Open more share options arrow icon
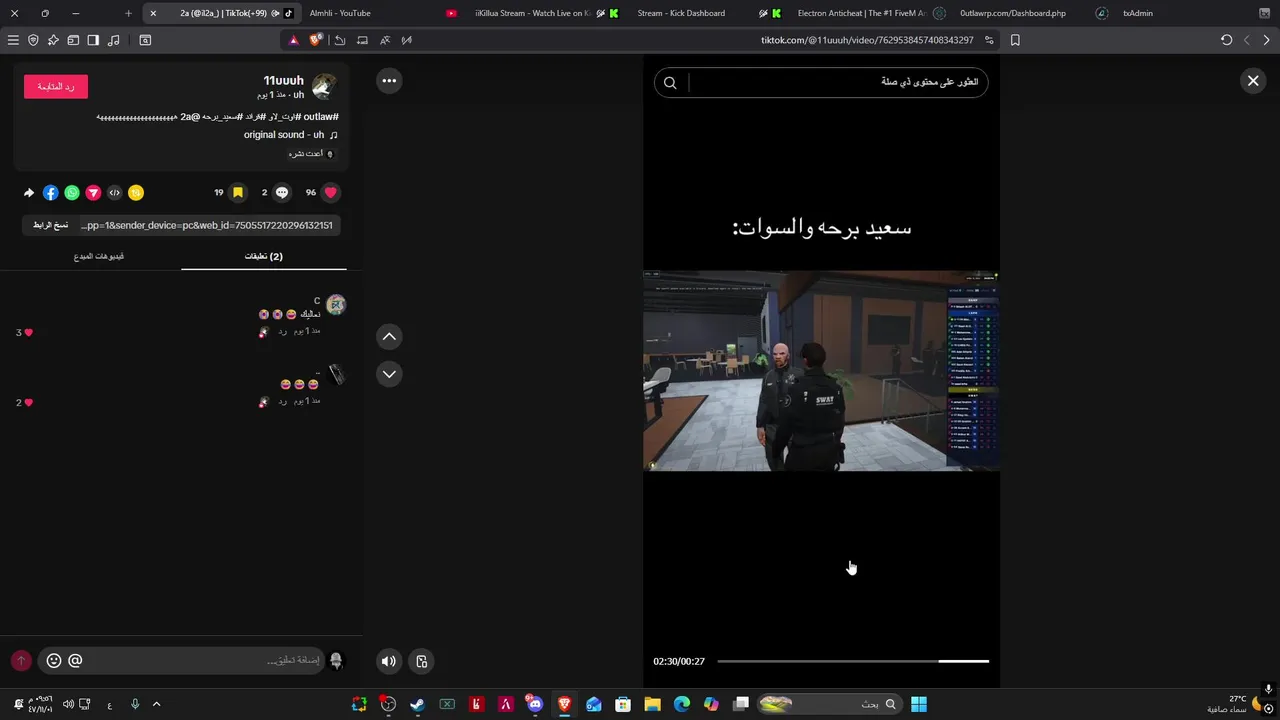The image size is (1280, 720). click(x=29, y=193)
